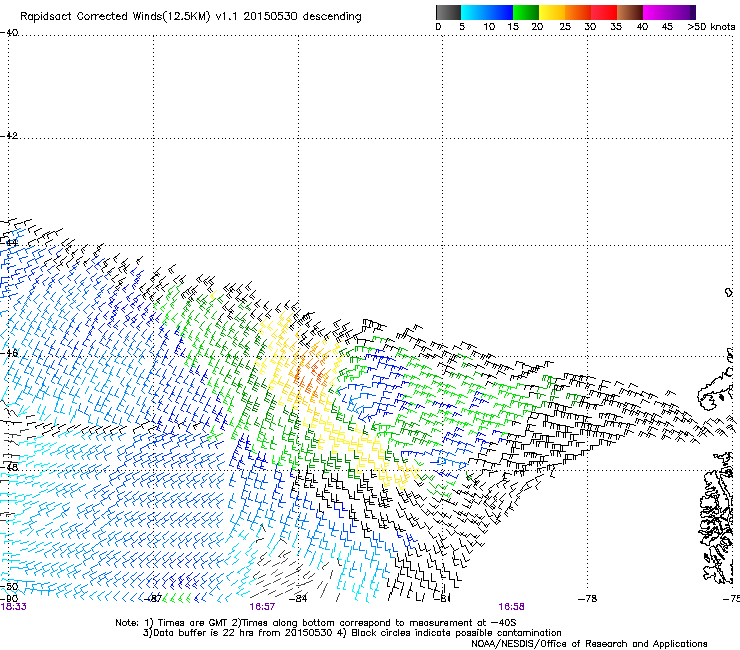740x650 pixels.
Task: Click the '18:33' time label
Action: pyautogui.click(x=14, y=607)
